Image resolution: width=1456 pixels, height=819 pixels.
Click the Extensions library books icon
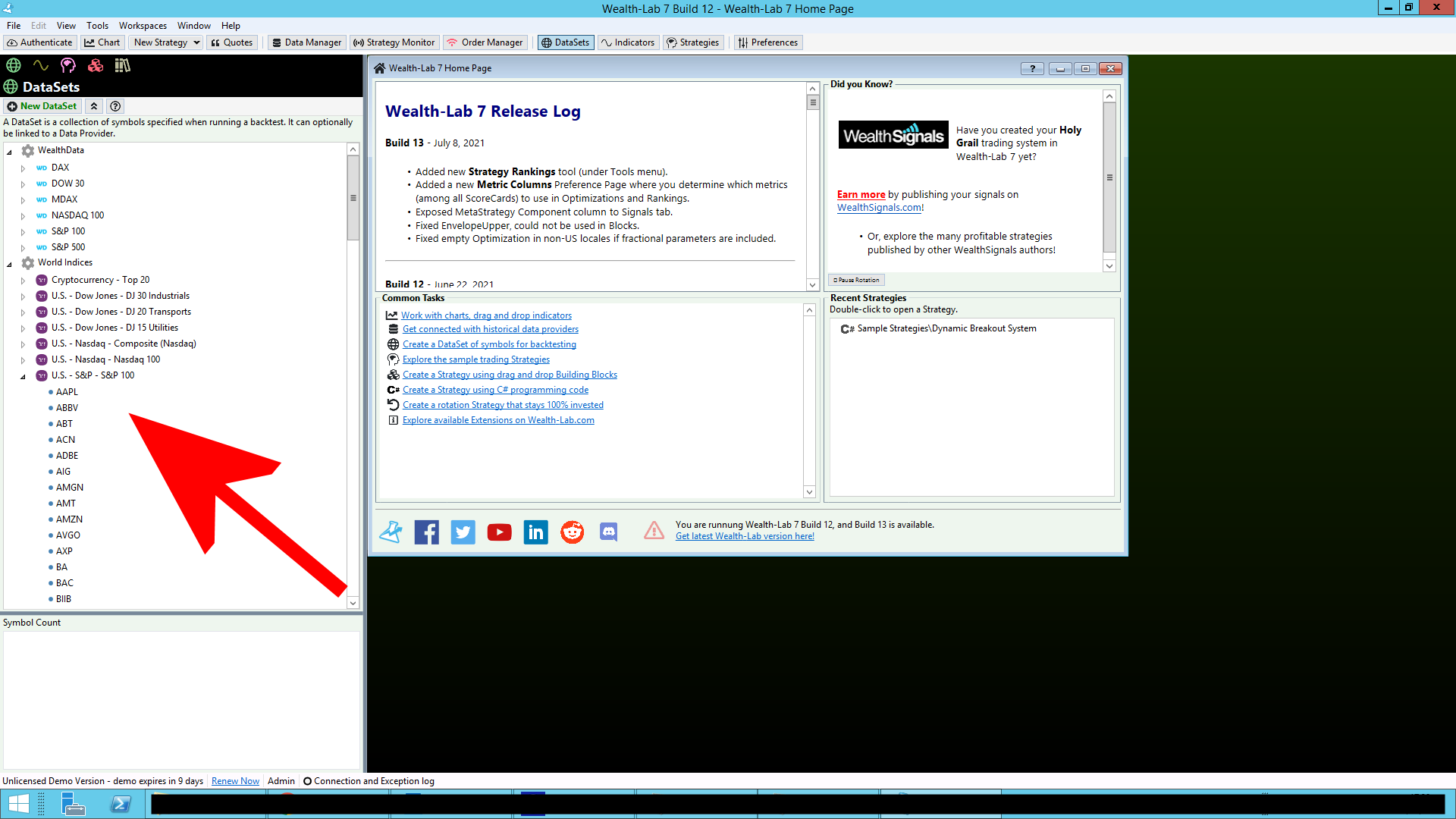point(122,66)
